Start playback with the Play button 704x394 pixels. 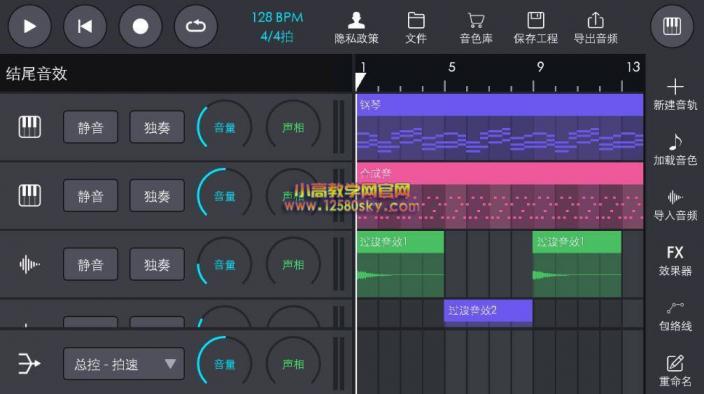click(30, 26)
